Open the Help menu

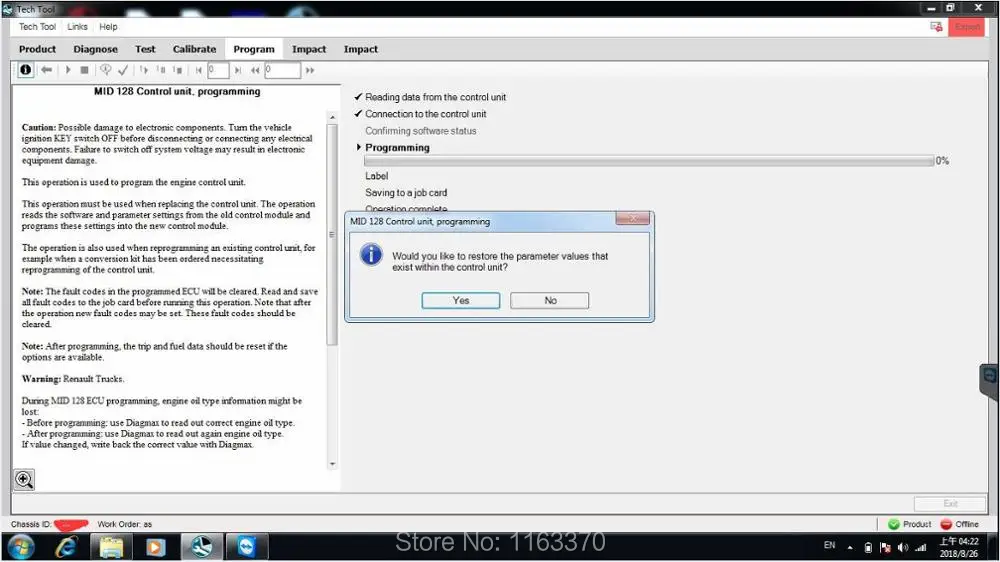pyautogui.click(x=108, y=27)
